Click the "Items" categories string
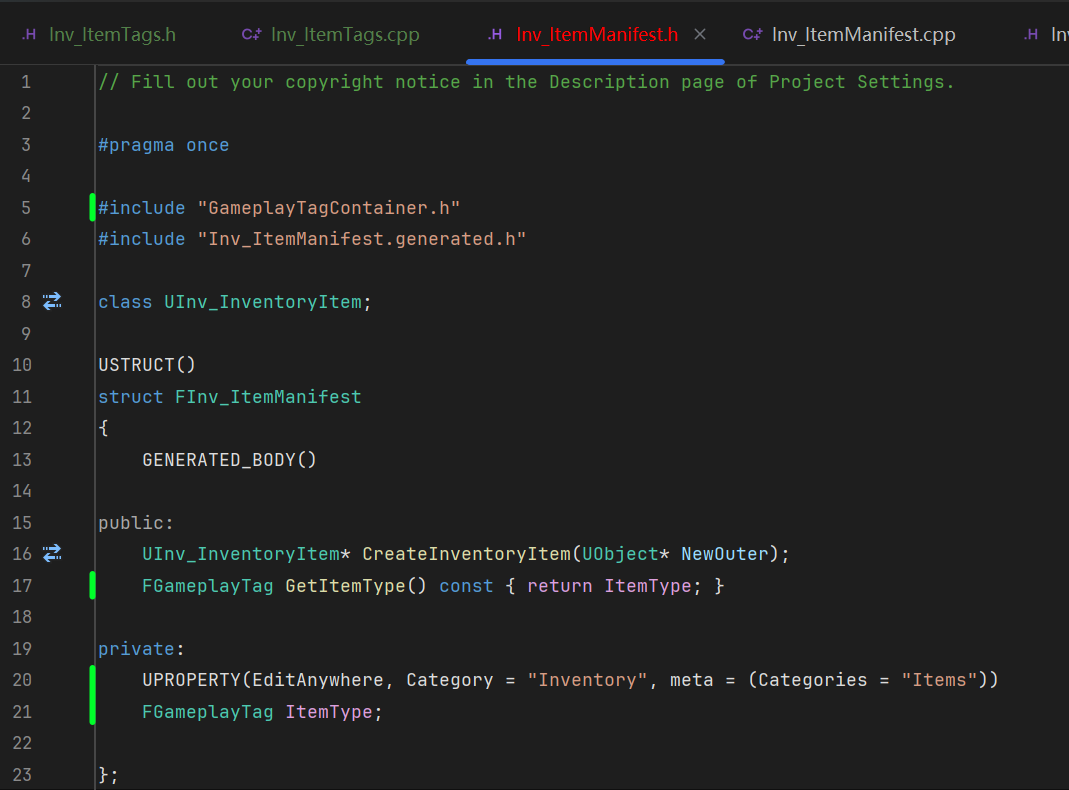1069x790 pixels. 939,680
